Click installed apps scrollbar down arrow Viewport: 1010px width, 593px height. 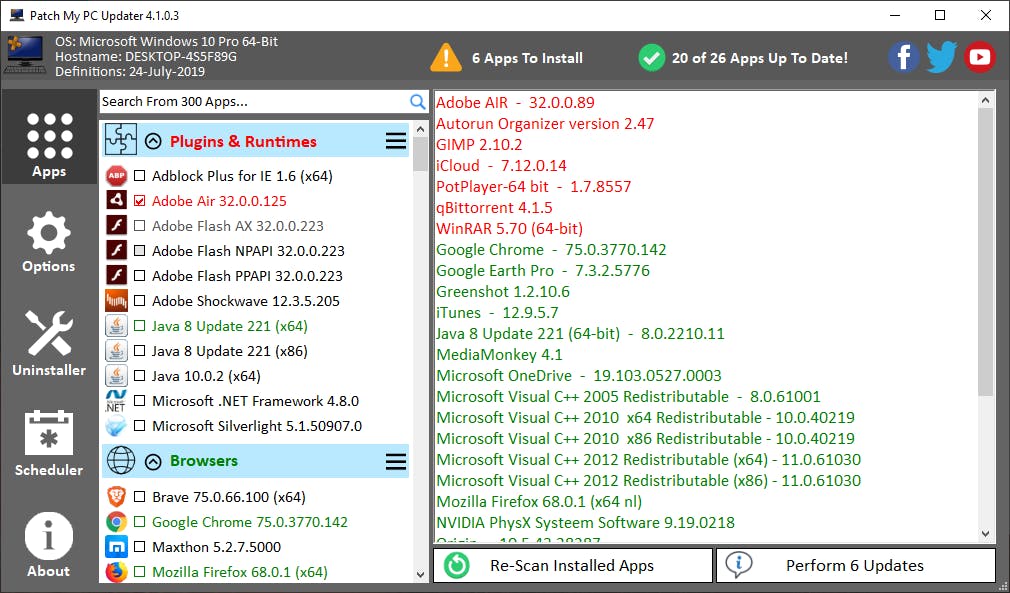click(986, 534)
